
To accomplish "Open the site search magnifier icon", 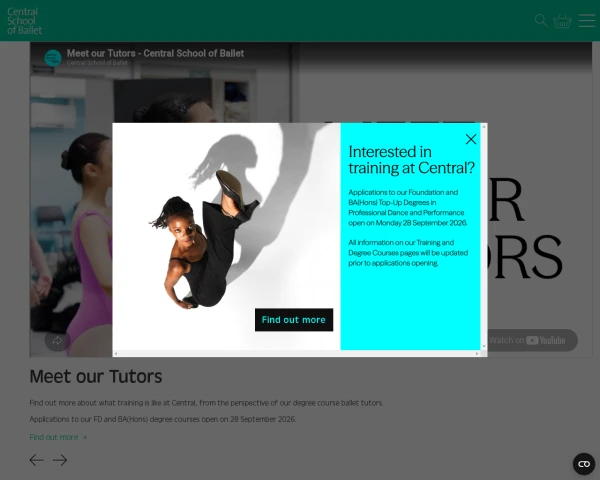I will pos(541,20).
